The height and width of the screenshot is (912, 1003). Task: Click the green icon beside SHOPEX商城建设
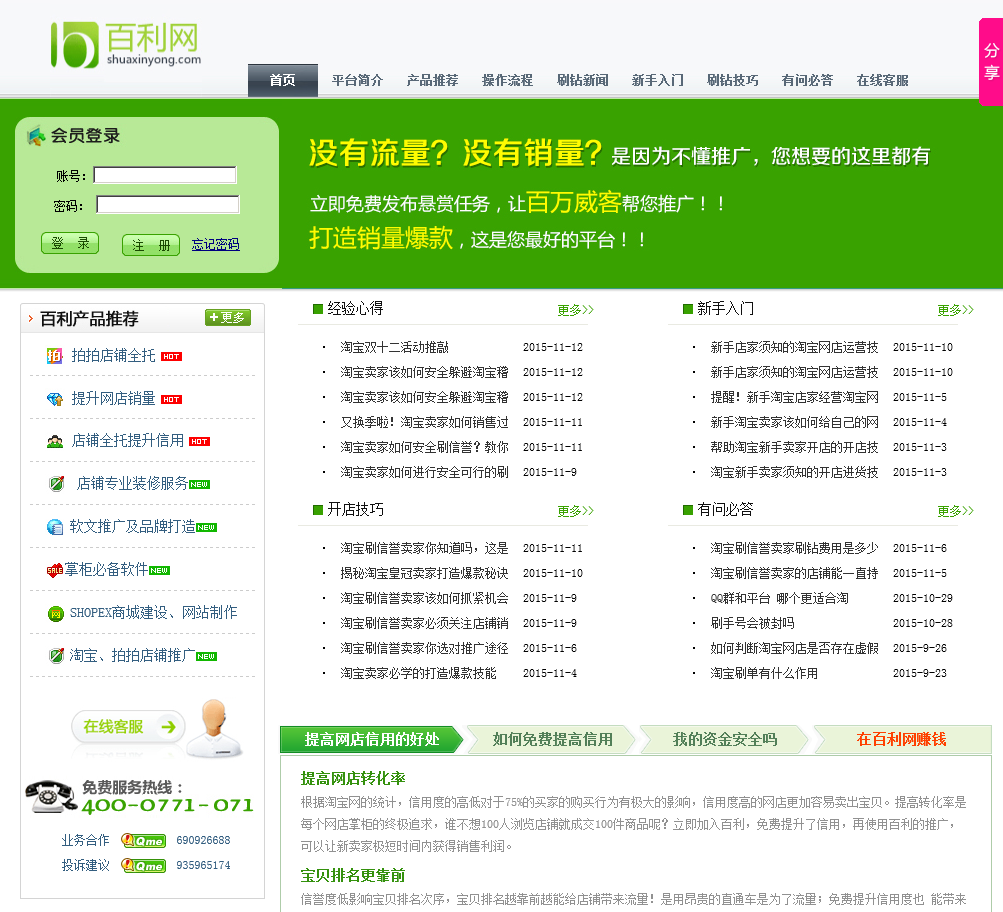click(x=56, y=614)
